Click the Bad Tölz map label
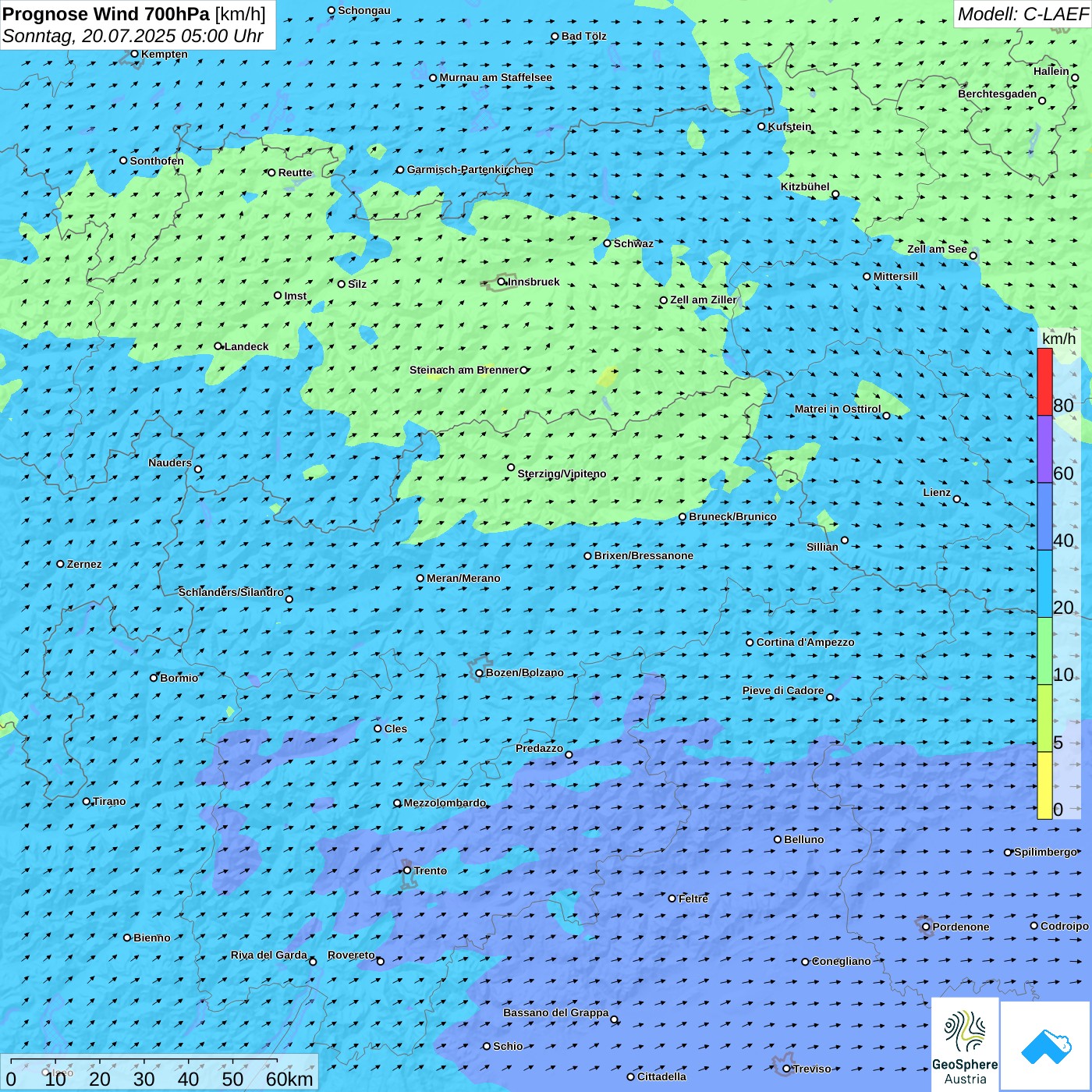 [583, 36]
